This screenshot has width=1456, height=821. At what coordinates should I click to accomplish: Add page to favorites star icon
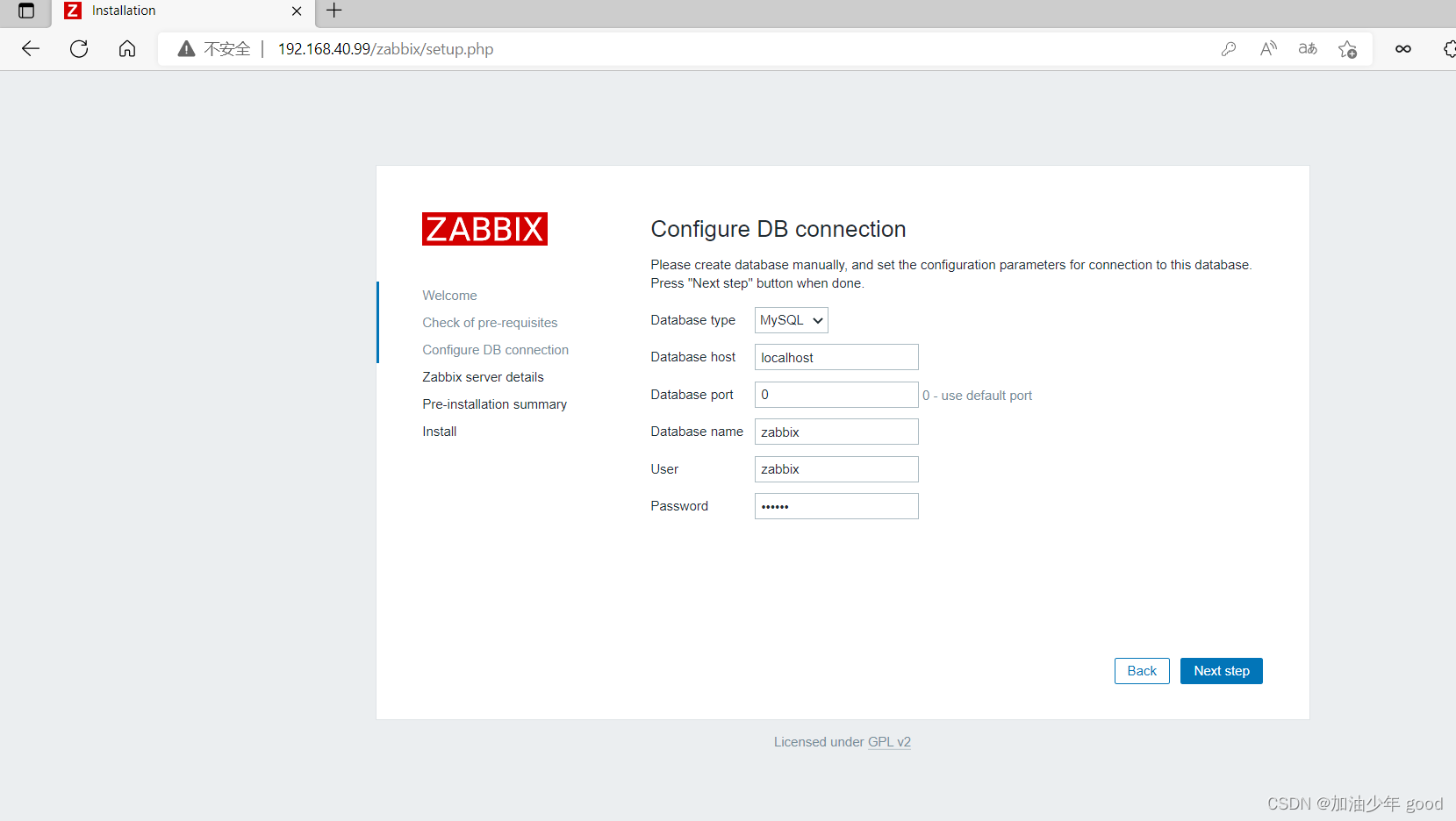coord(1347,49)
